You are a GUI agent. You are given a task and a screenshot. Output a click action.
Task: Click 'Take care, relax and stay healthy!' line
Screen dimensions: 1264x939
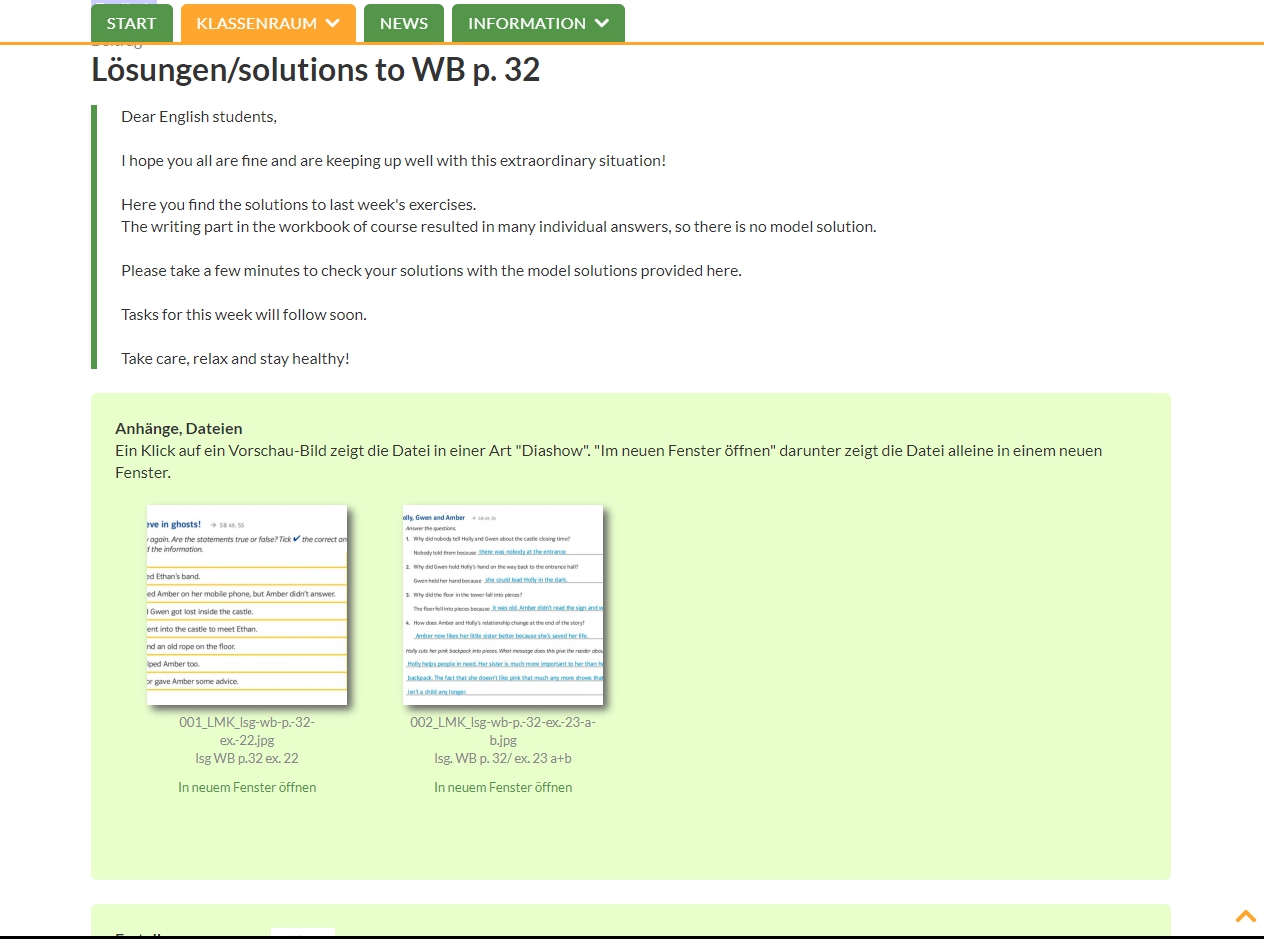235,358
